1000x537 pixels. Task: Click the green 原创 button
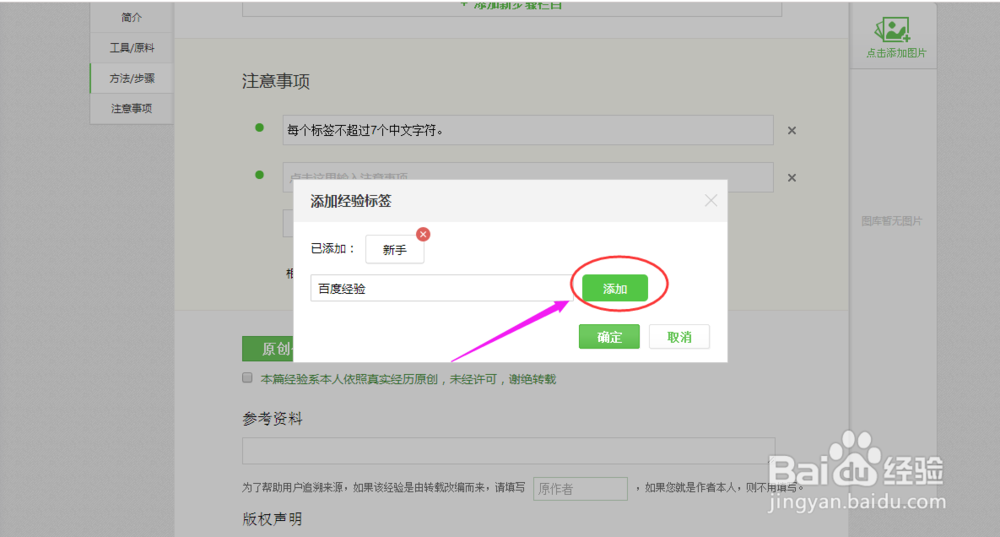[268, 349]
